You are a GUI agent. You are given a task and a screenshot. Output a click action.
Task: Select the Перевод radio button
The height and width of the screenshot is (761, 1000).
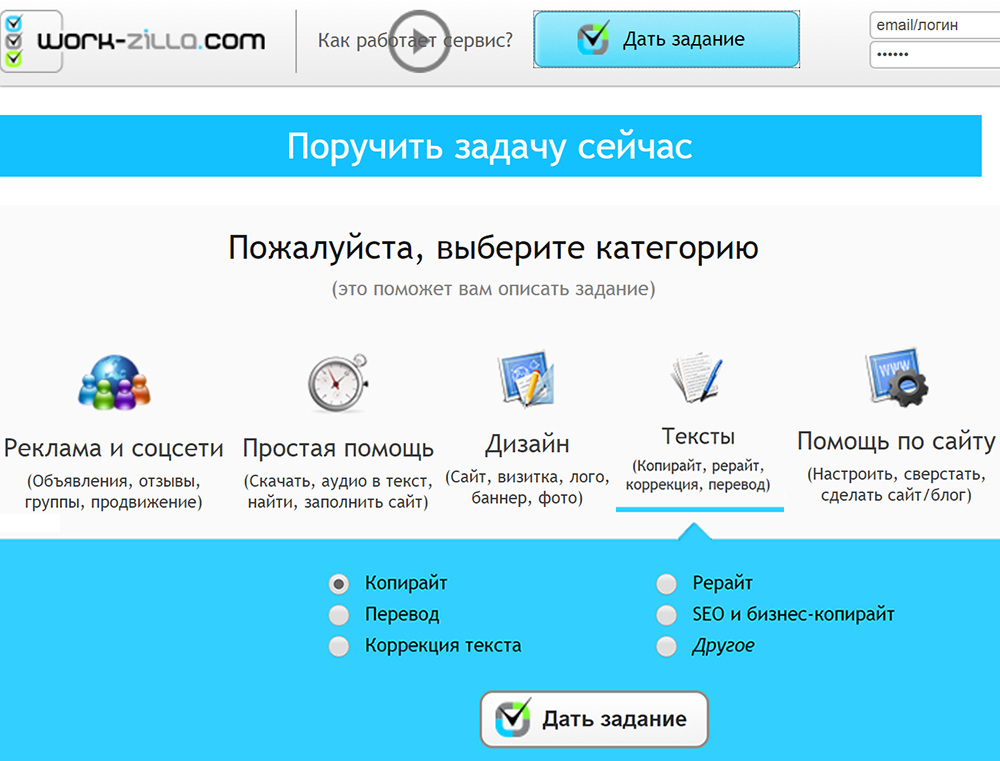tap(339, 615)
